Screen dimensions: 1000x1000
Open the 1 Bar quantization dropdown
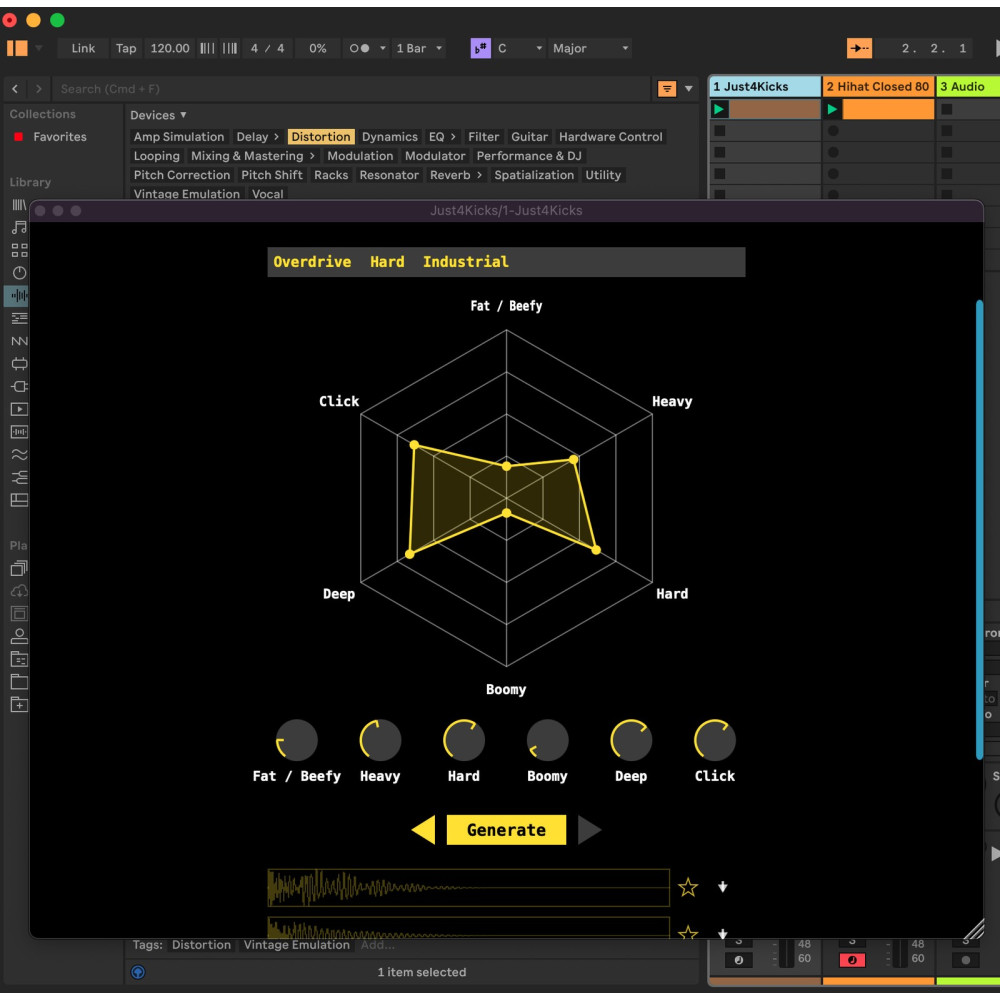pyautogui.click(x=419, y=48)
